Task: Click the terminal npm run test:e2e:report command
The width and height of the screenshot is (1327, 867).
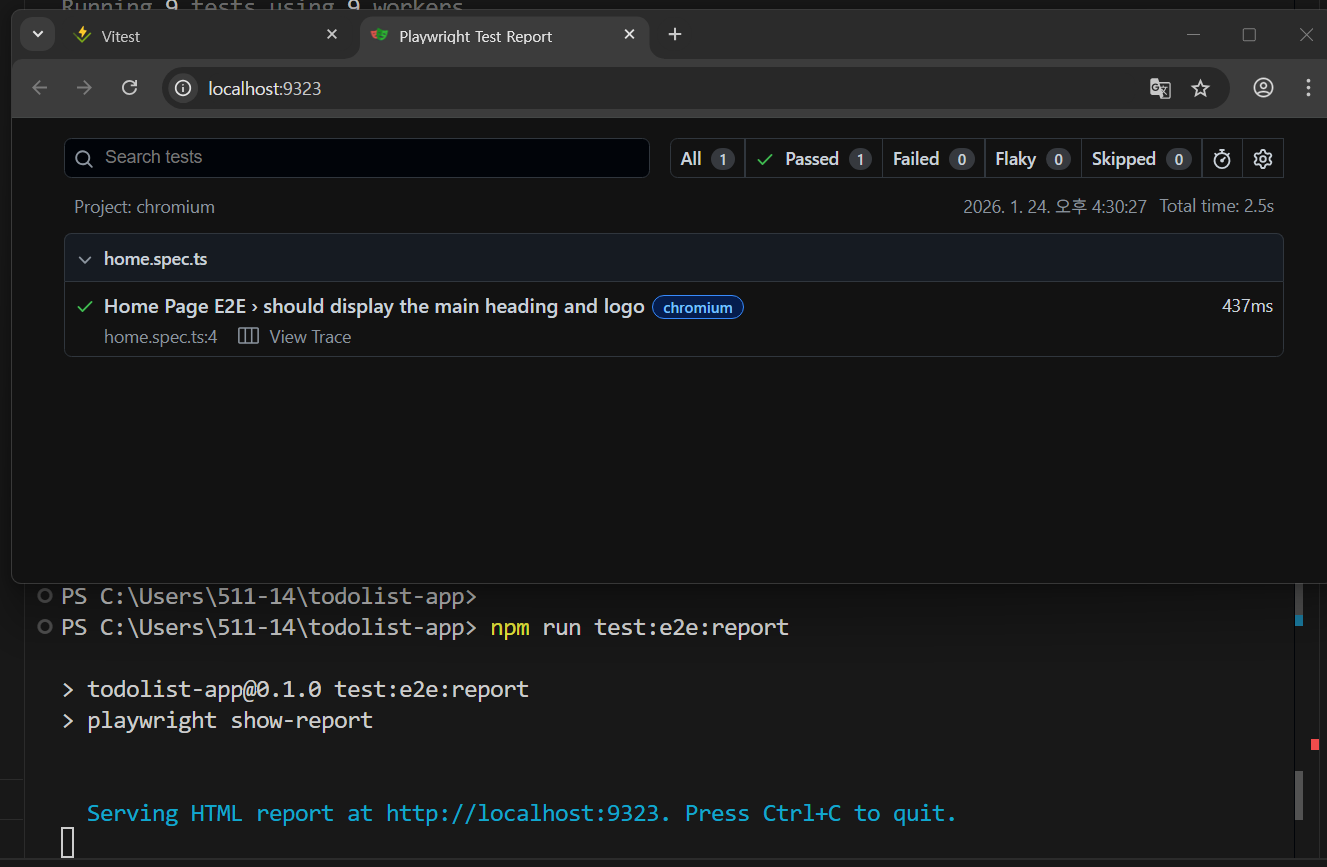Action: click(639, 628)
